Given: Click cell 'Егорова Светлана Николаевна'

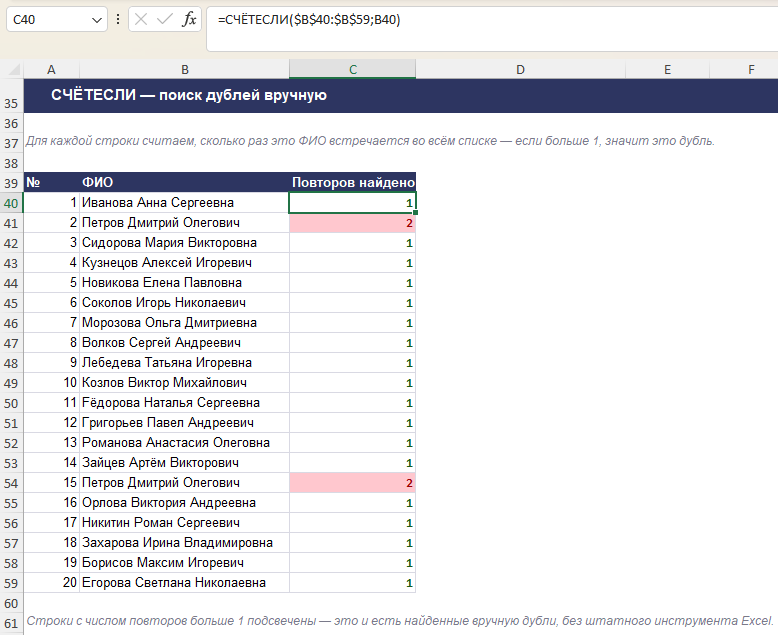Looking at the screenshot, I should pos(185,582).
